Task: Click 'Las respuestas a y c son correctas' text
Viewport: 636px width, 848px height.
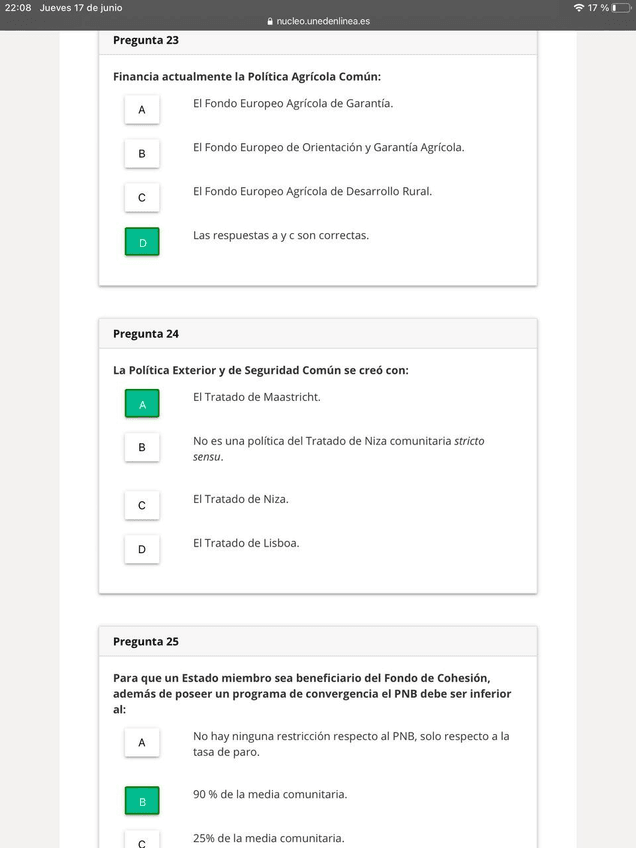Action: (x=281, y=236)
